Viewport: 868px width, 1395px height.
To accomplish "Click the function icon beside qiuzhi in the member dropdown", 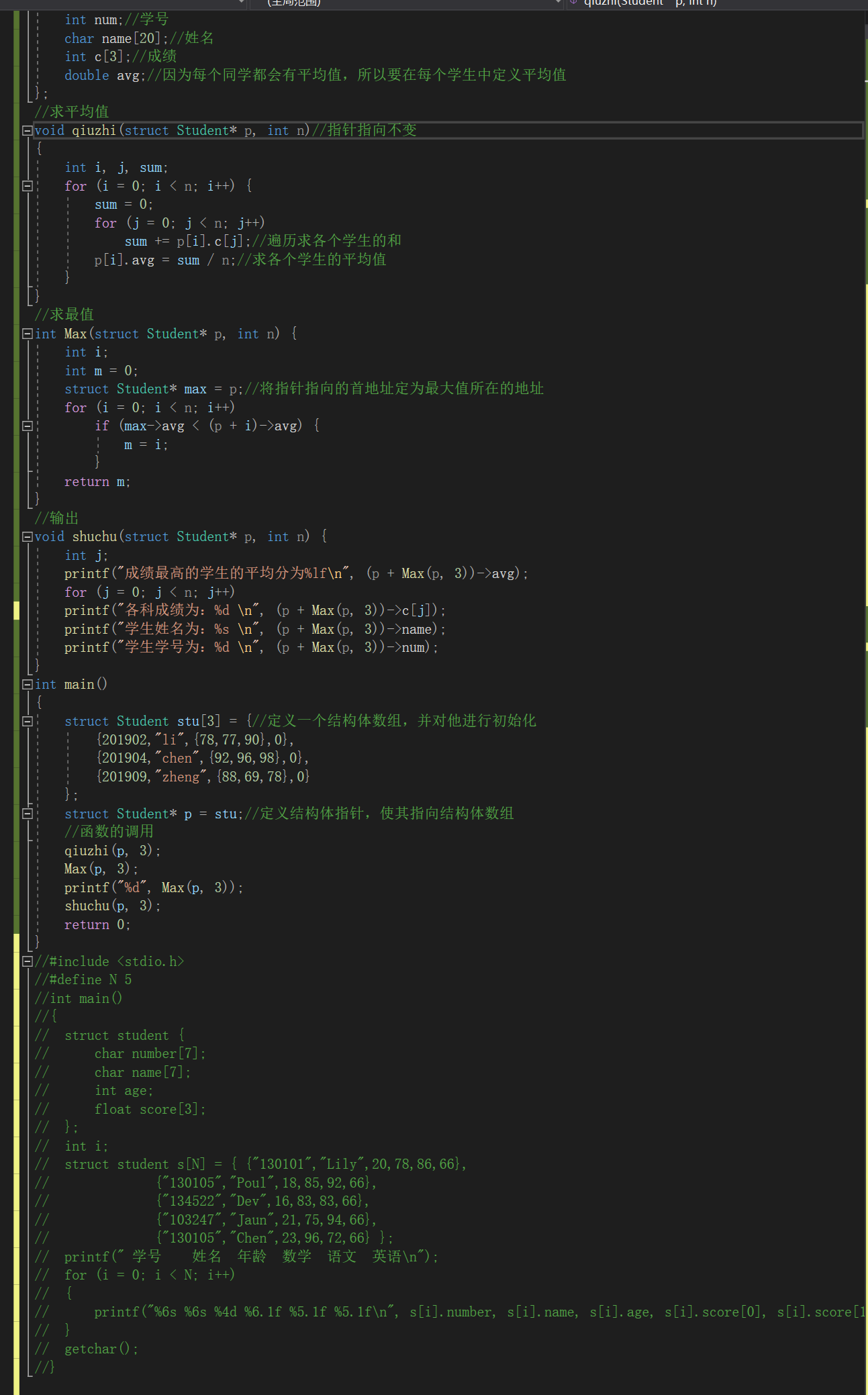I will [573, 3].
